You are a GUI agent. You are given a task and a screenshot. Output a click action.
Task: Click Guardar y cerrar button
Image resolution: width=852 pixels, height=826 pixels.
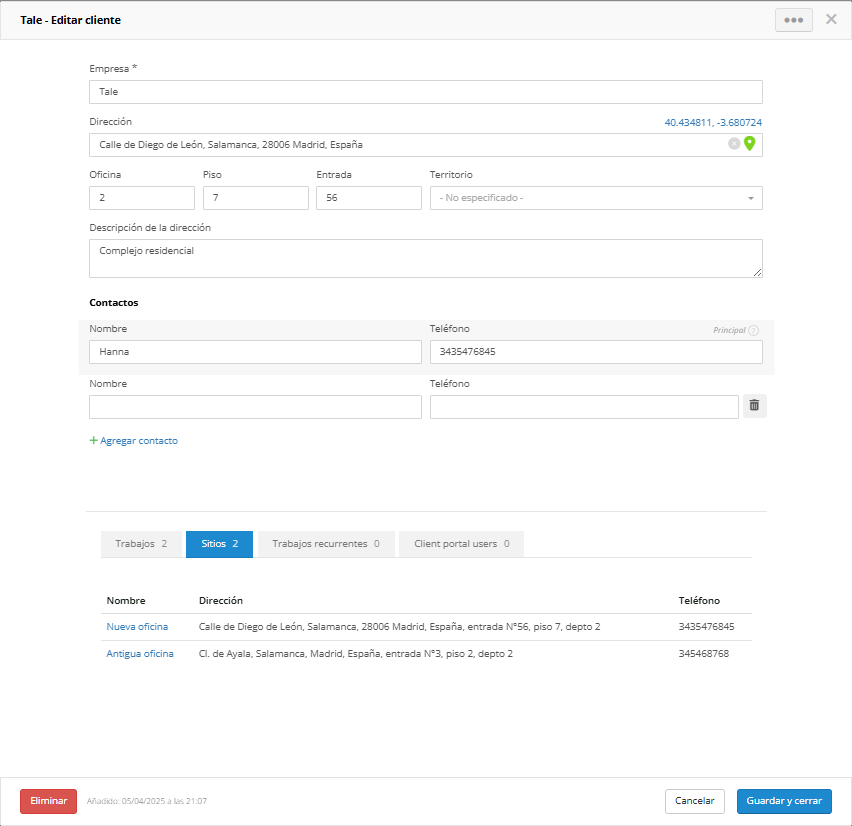pos(784,801)
